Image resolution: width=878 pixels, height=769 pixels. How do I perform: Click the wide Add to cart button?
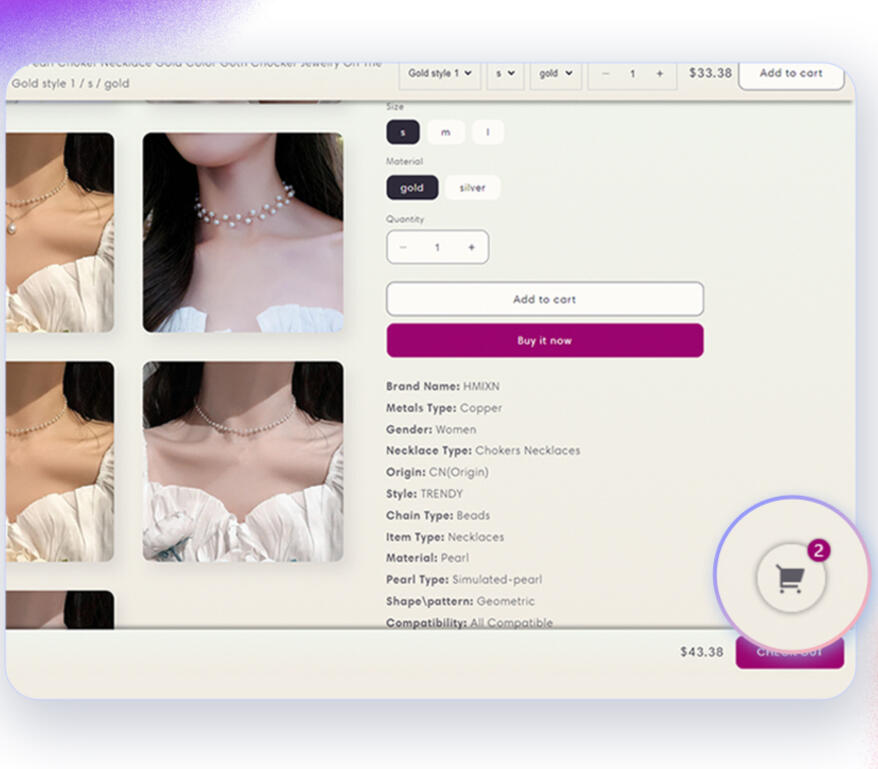[544, 299]
